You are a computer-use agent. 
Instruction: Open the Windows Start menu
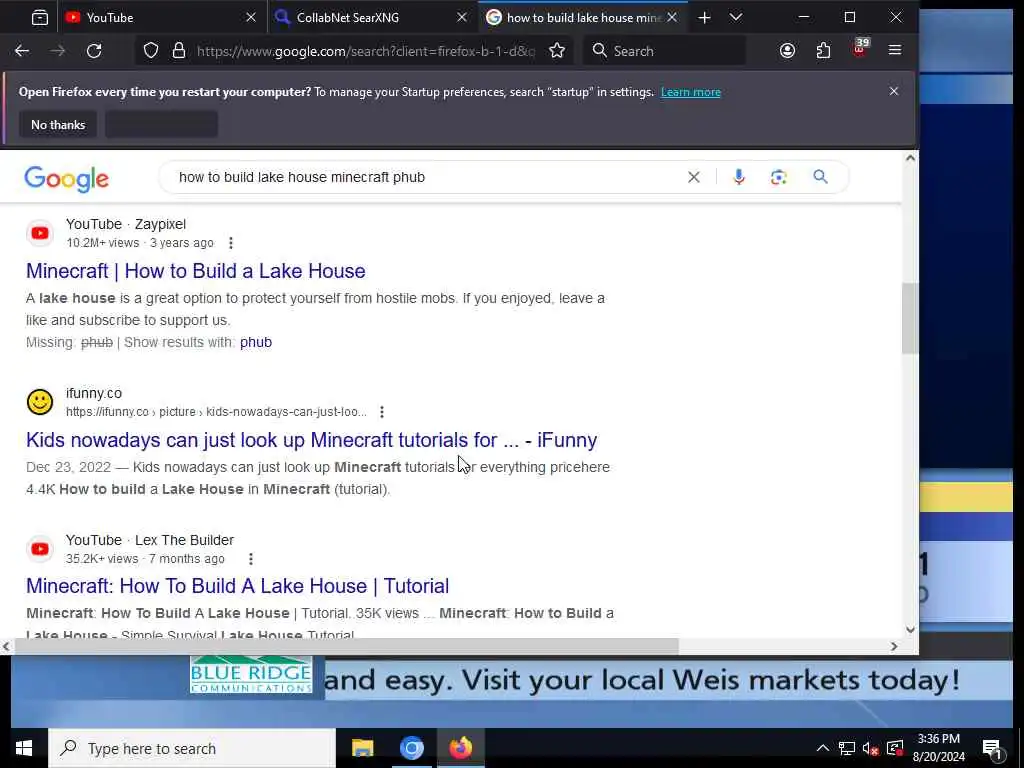point(24,748)
